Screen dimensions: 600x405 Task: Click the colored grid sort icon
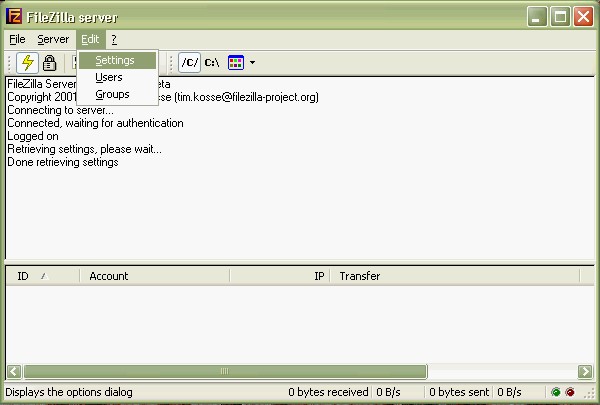(x=236, y=62)
